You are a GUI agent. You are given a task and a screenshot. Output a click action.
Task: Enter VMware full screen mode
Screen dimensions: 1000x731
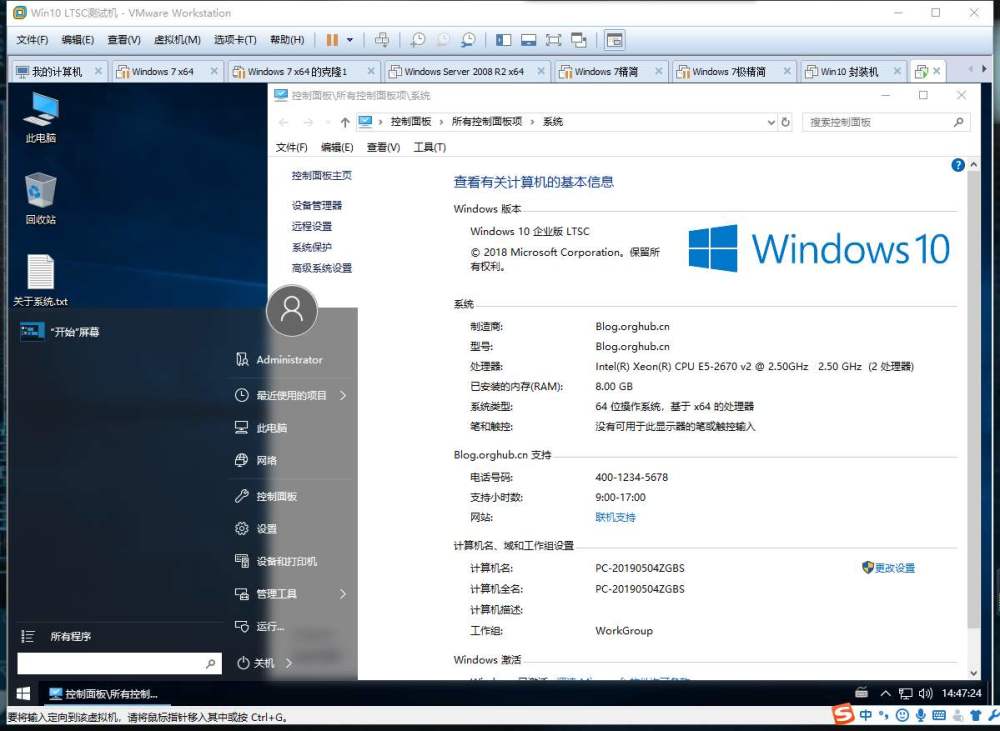553,40
